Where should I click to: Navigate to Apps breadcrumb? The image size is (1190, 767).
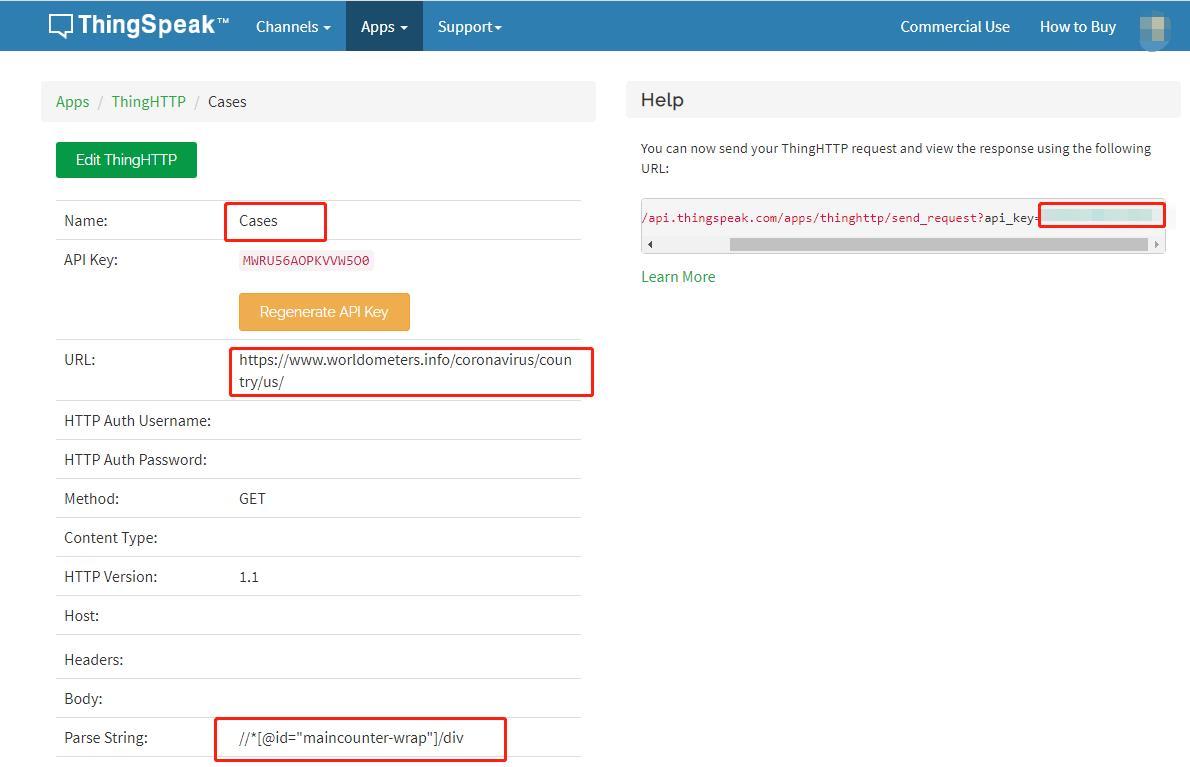pos(72,102)
